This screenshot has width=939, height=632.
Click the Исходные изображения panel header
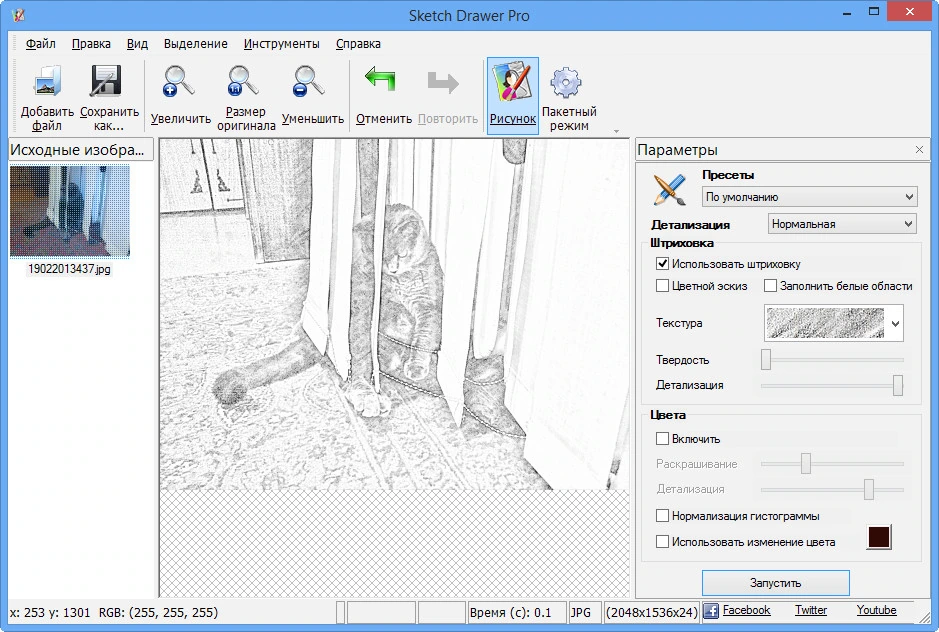pos(81,150)
